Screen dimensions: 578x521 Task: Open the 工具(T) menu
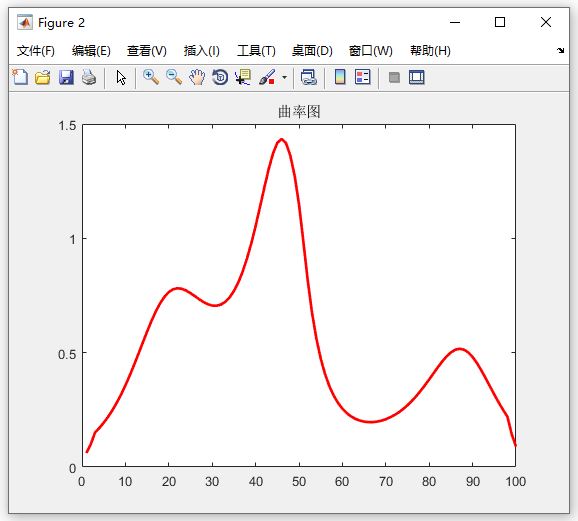coord(256,51)
